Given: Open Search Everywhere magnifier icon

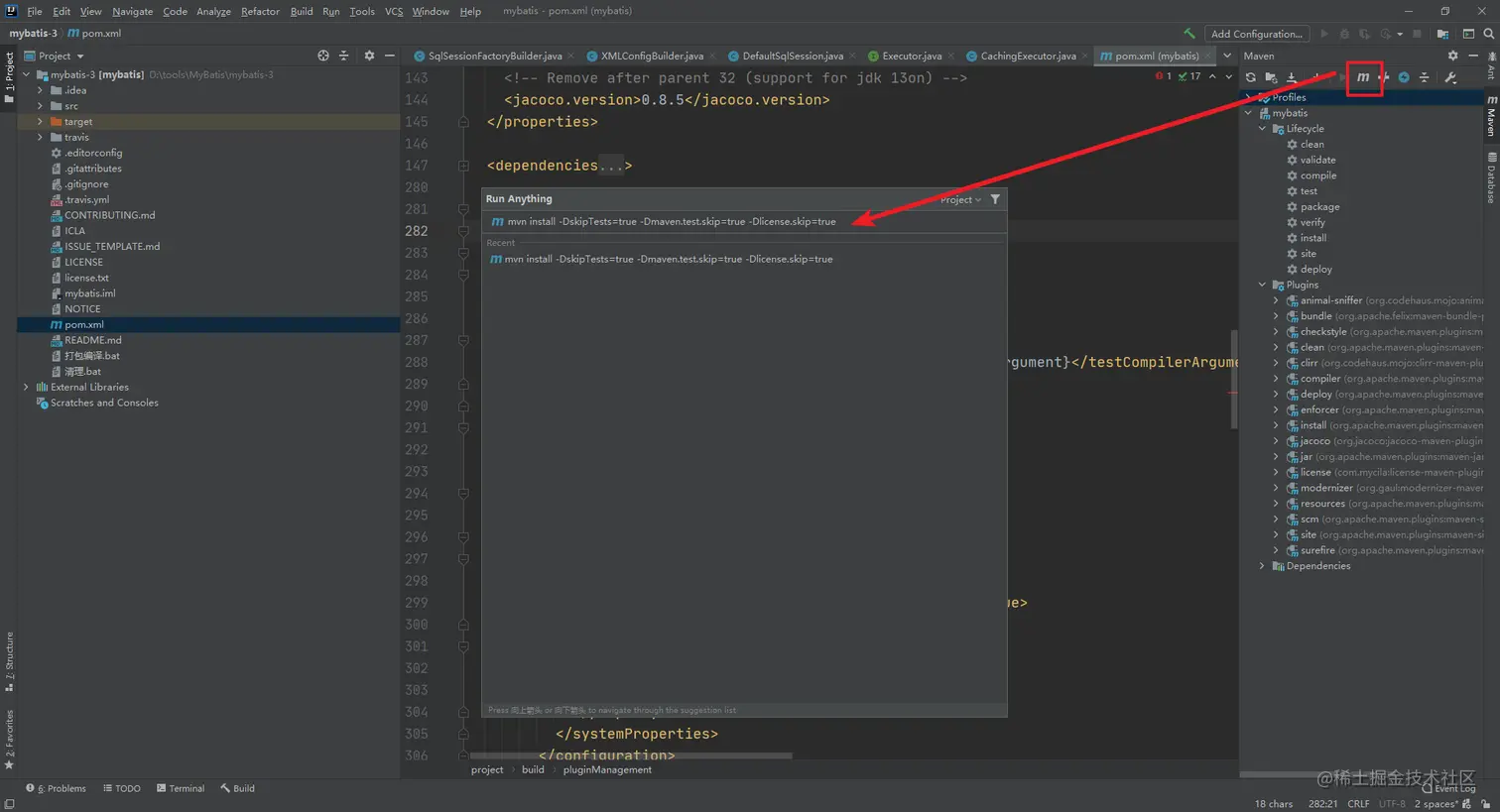Looking at the screenshot, I should (x=1488, y=34).
